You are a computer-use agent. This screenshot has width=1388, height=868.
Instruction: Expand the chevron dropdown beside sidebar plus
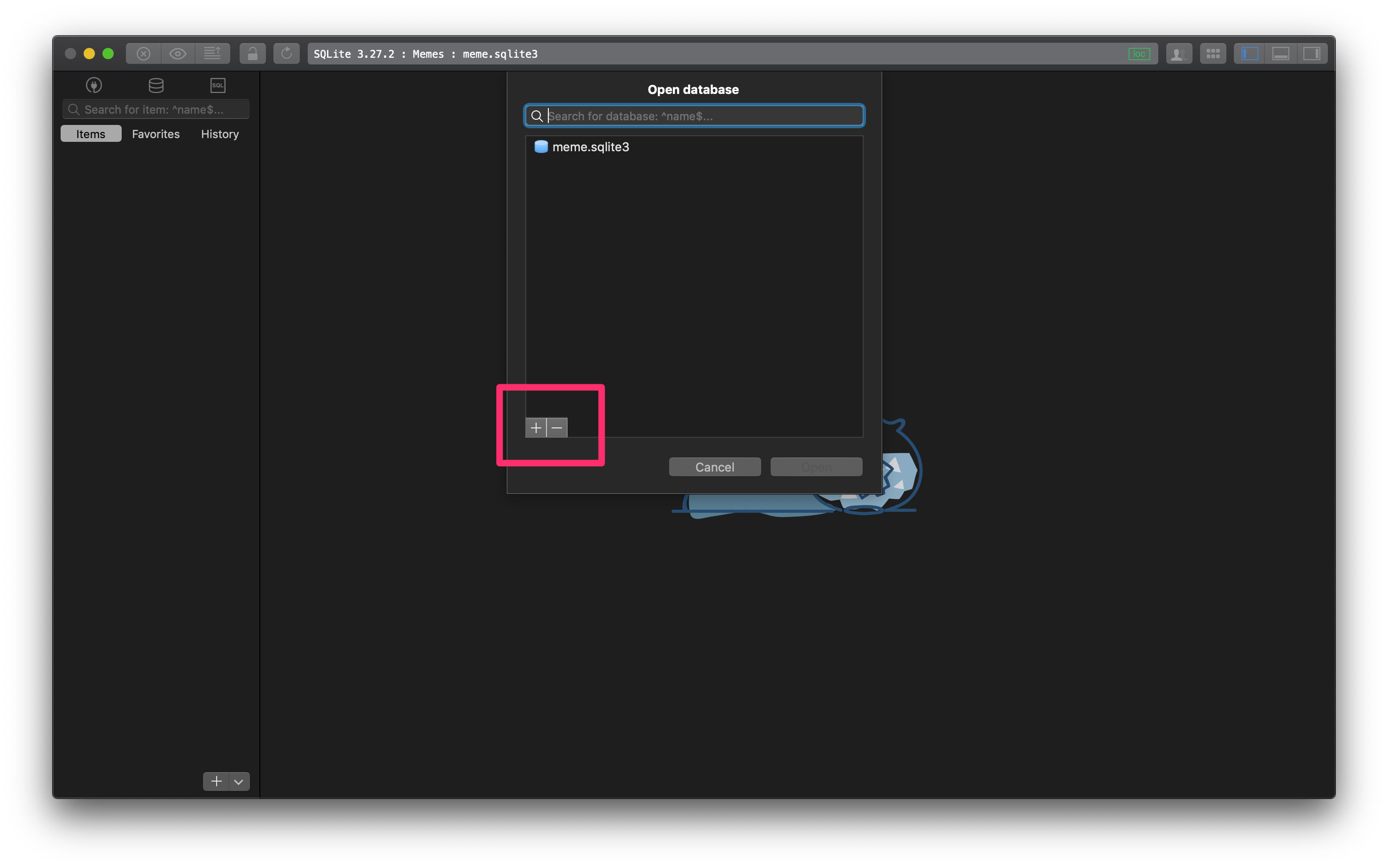(x=238, y=781)
